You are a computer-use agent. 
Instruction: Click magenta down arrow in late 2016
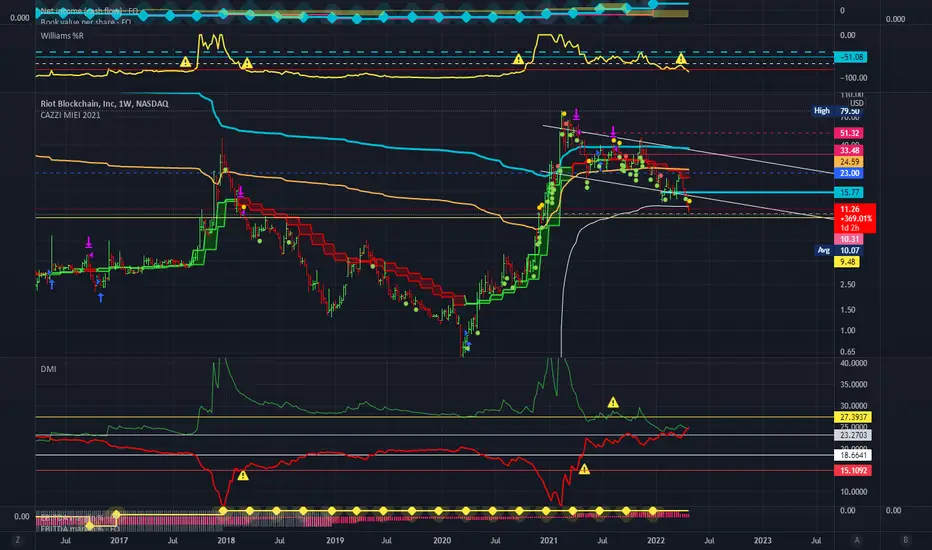coord(89,242)
